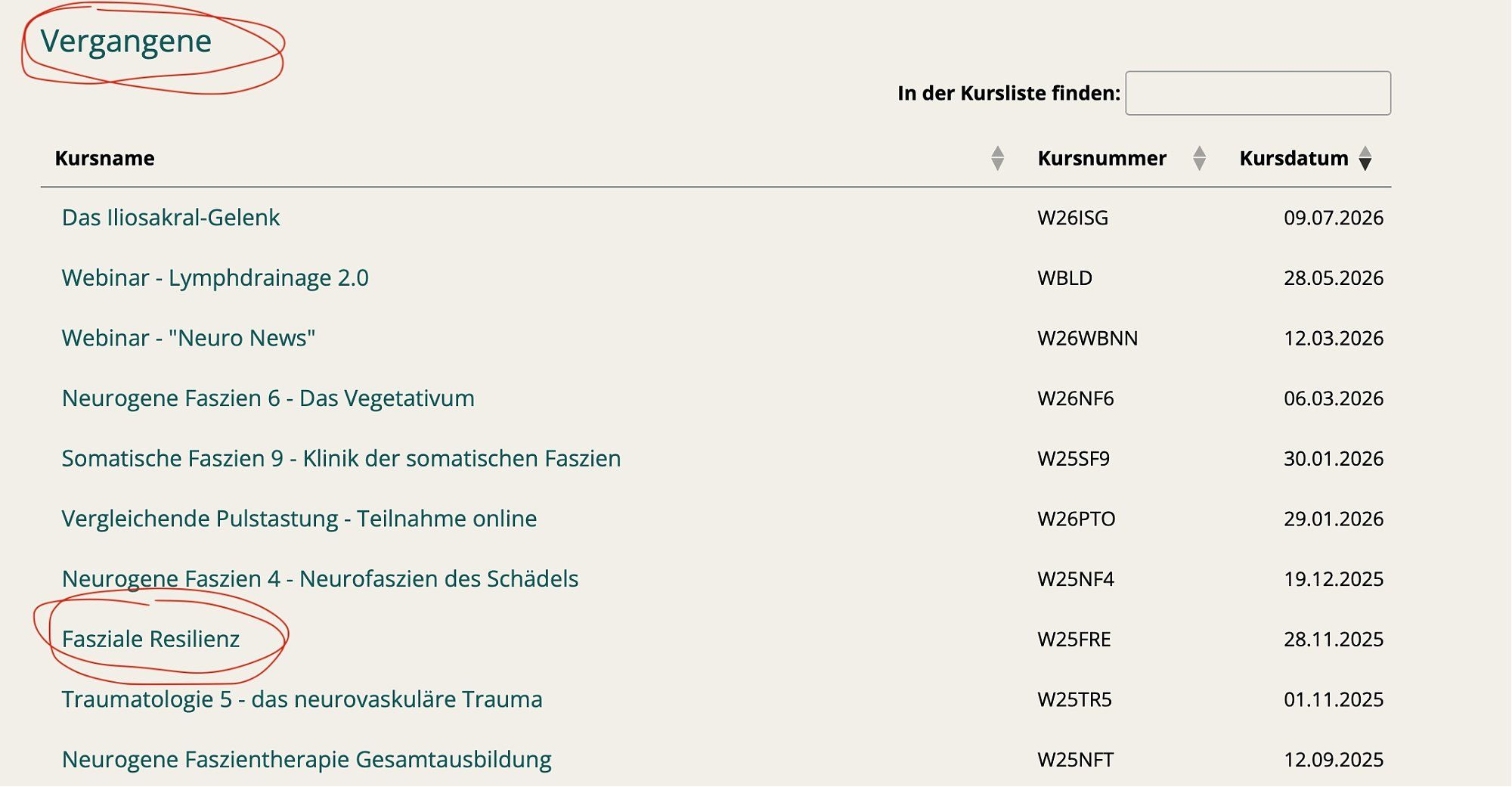Open Somatische Faszien 9 course link
Screen dimensions: 1512x787
coord(341,458)
